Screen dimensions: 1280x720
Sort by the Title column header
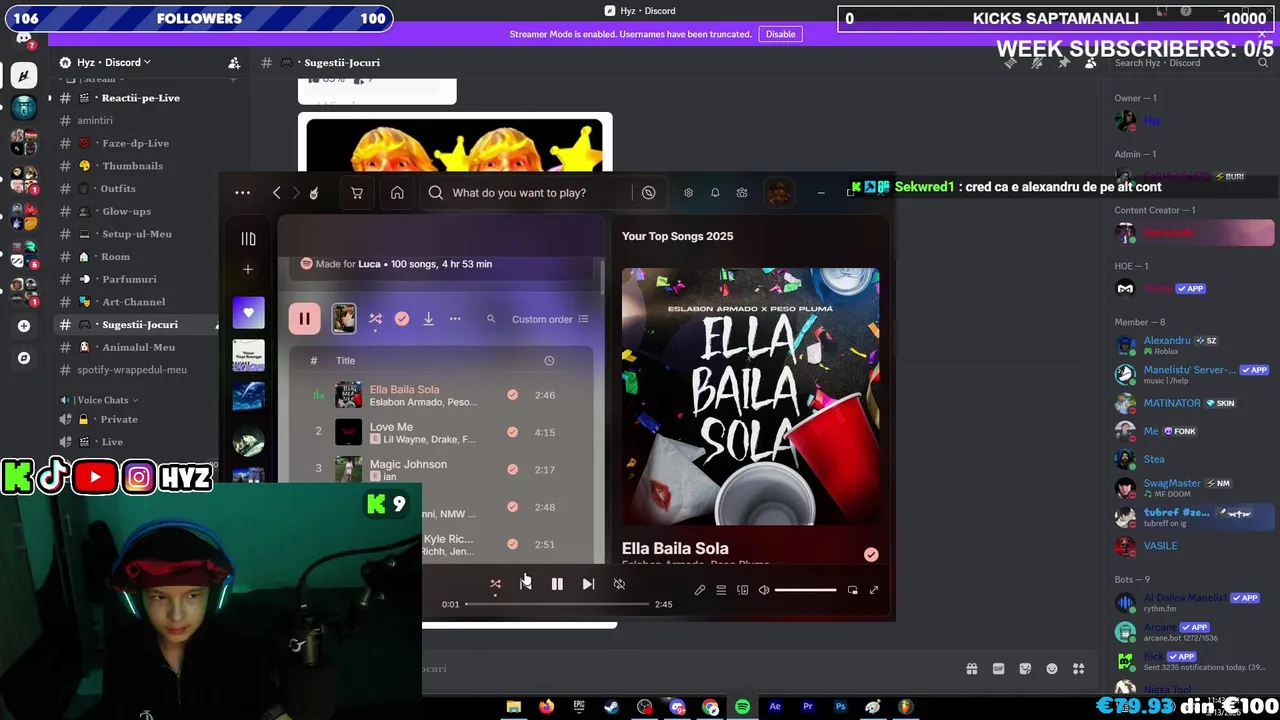[x=345, y=360]
